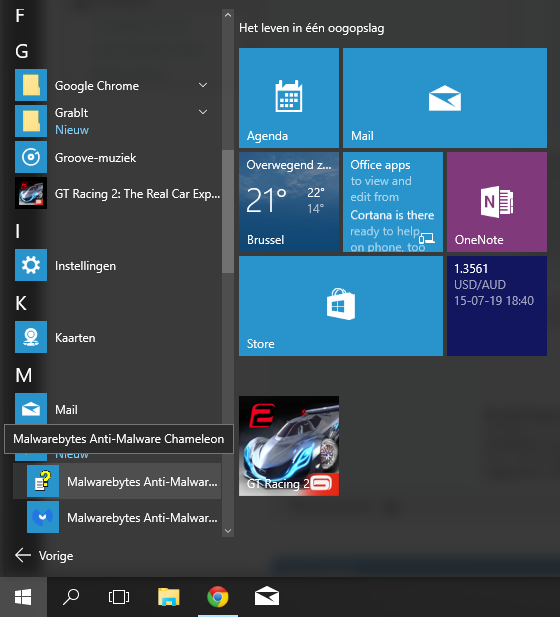Screen dimensions: 560x617
Task: Open the Groove-muziek app
Action: click(x=117, y=158)
